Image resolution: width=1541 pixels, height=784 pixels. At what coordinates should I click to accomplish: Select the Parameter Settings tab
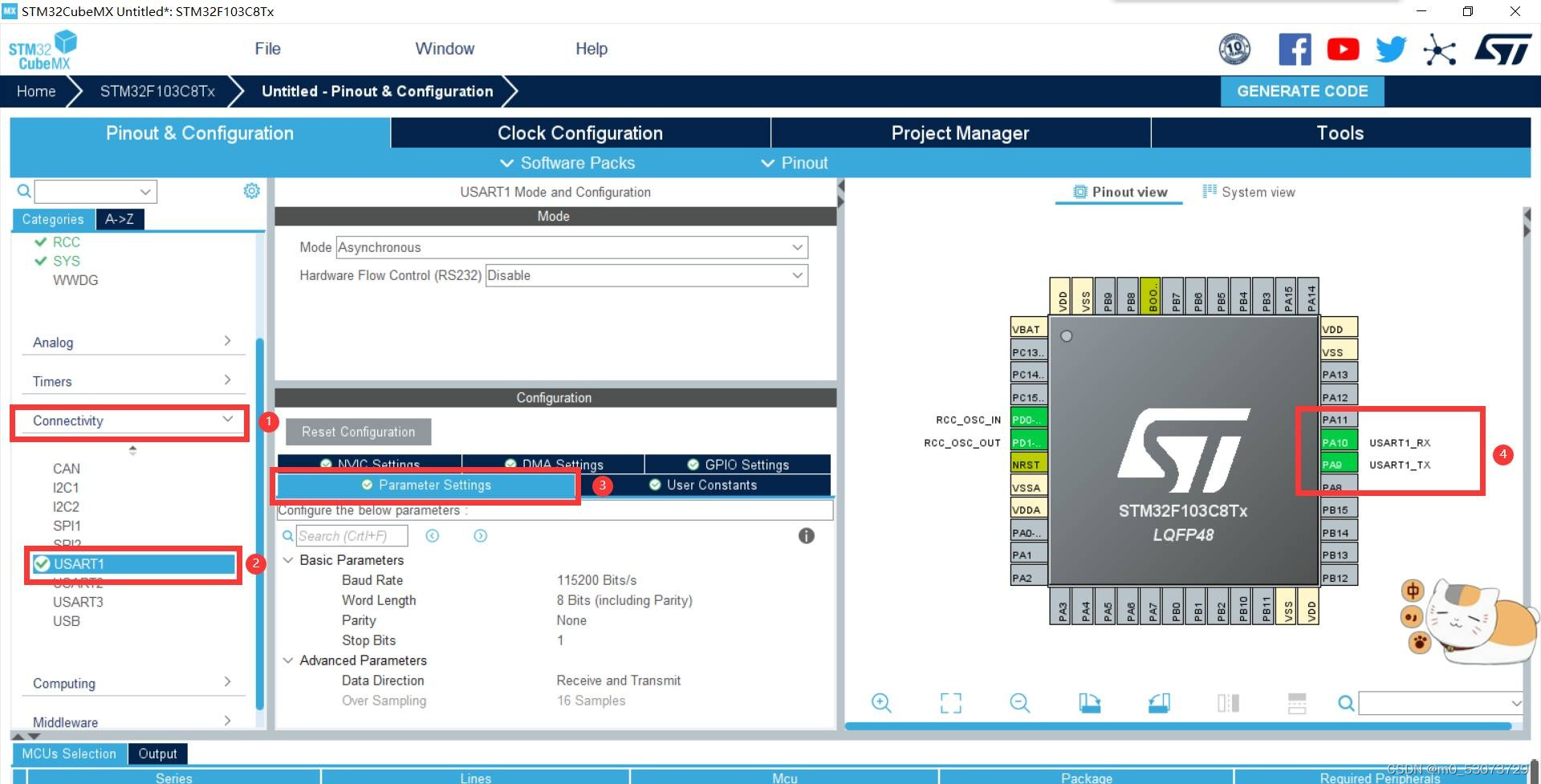point(426,485)
